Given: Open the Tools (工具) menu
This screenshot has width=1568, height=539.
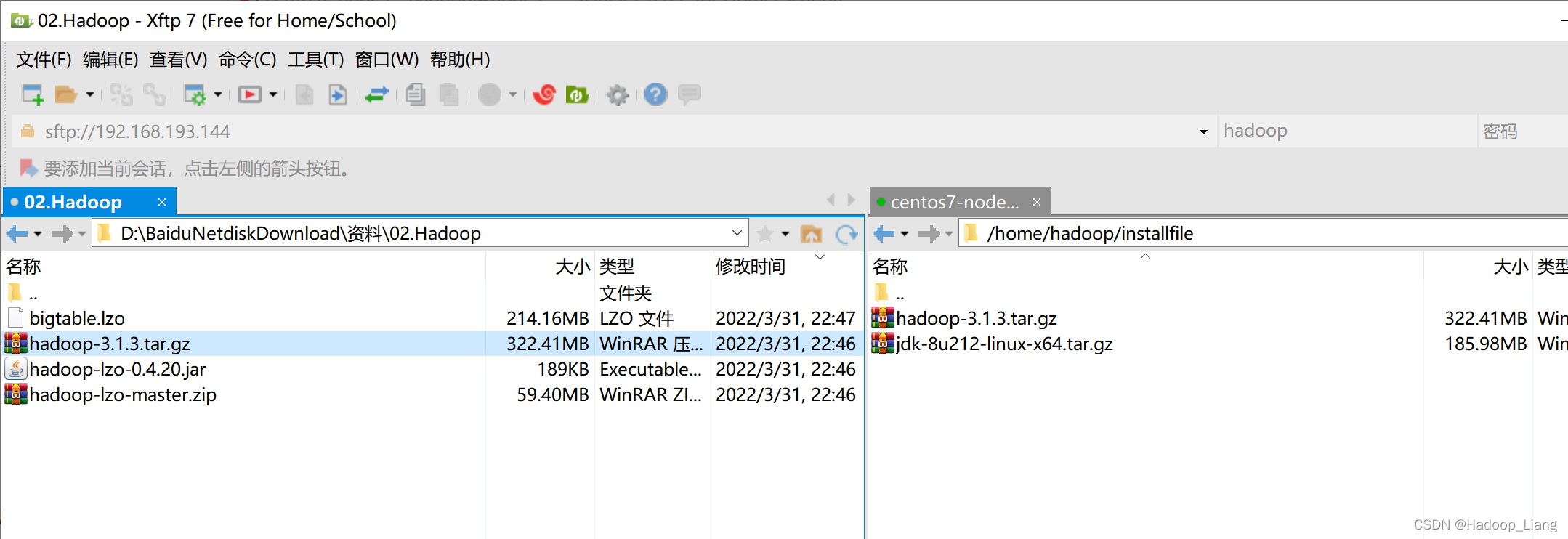Looking at the screenshot, I should click(316, 60).
